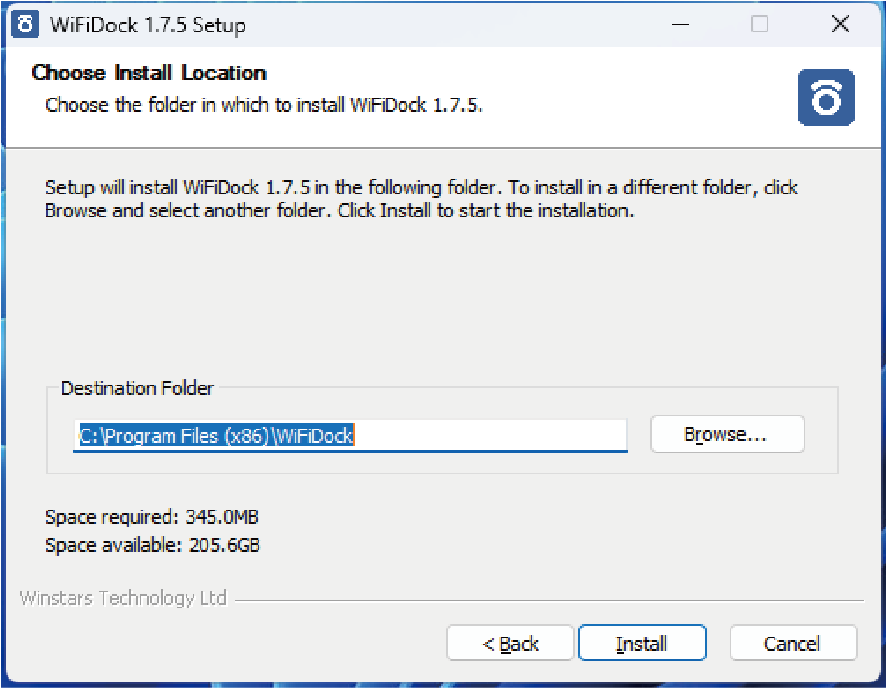Start installation with the Install button
Screen dimensions: 887x688
pyautogui.click(x=642, y=643)
